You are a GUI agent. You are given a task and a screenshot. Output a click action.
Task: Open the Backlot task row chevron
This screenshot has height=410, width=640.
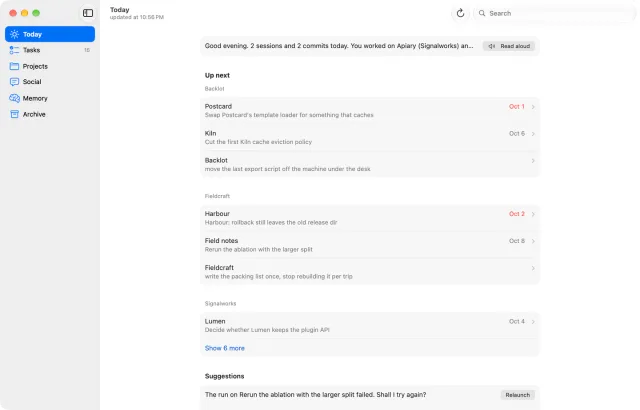coord(533,161)
